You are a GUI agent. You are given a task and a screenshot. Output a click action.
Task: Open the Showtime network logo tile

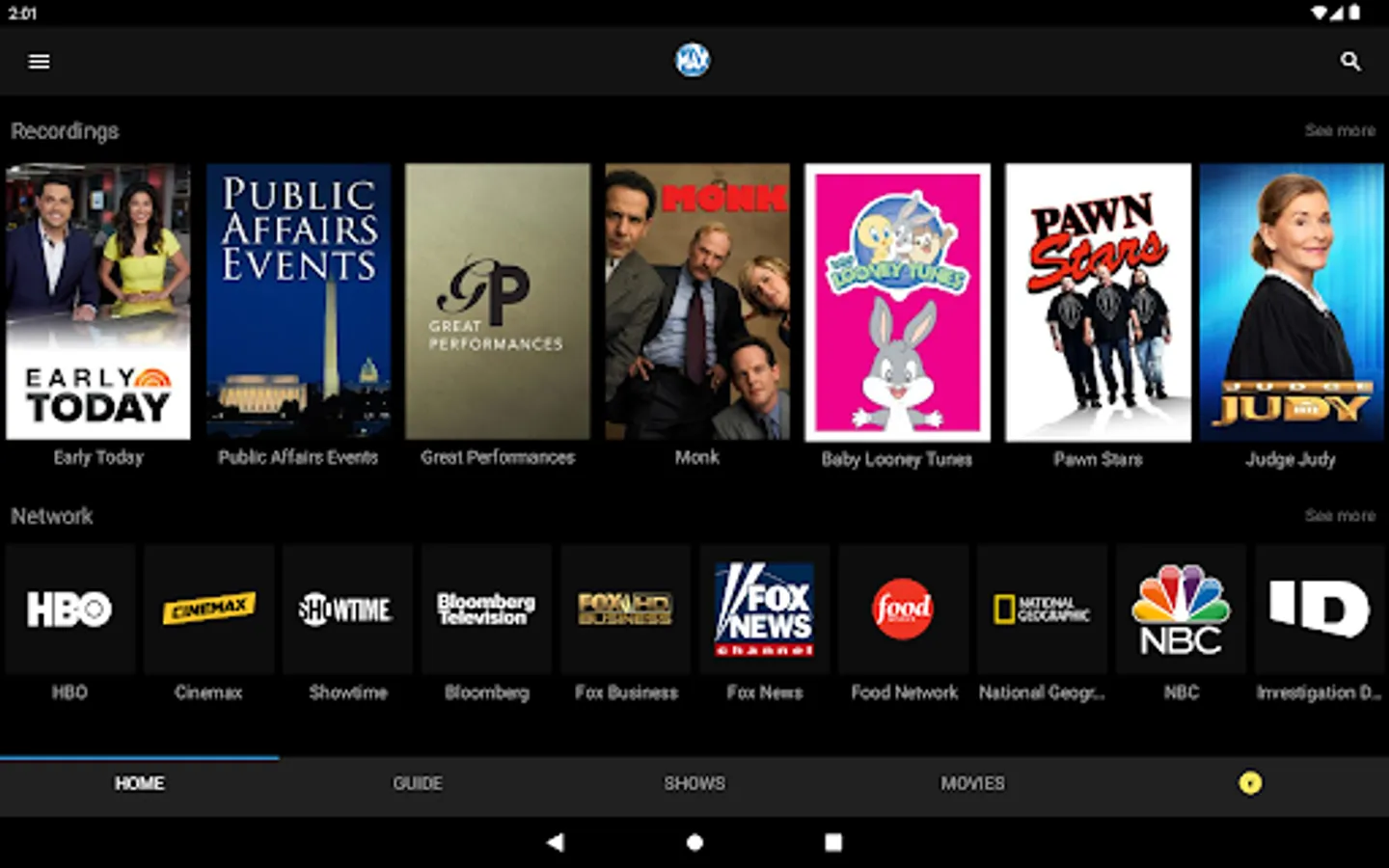tap(347, 609)
